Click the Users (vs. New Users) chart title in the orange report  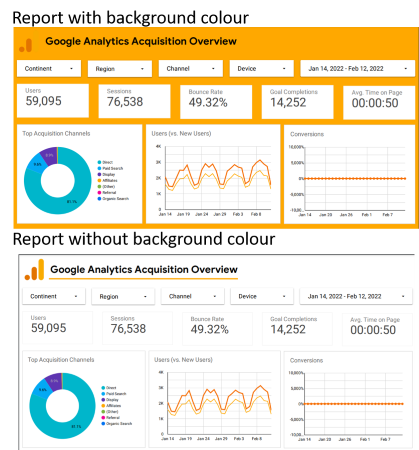(x=181, y=134)
